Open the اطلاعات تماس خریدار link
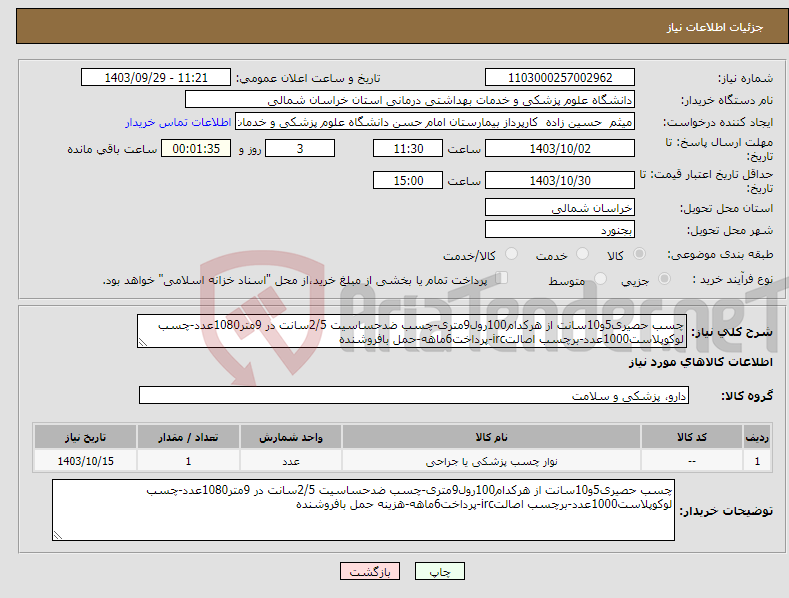The height and width of the screenshot is (598, 789). 178,122
